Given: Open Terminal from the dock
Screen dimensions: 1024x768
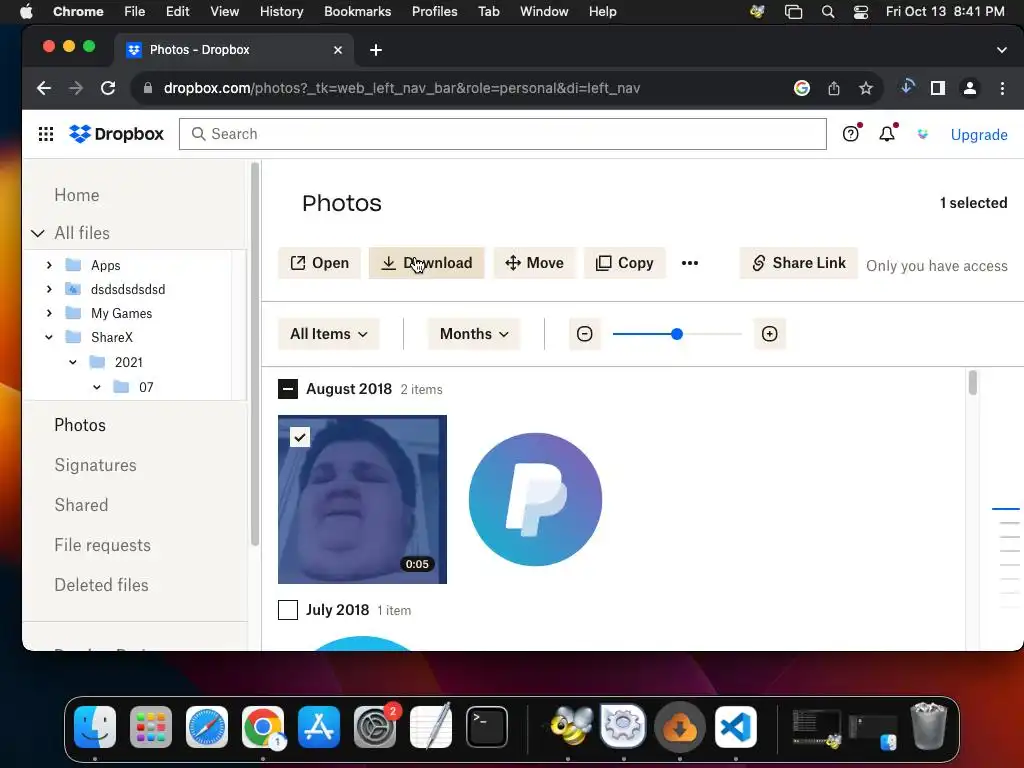Looking at the screenshot, I should [487, 726].
